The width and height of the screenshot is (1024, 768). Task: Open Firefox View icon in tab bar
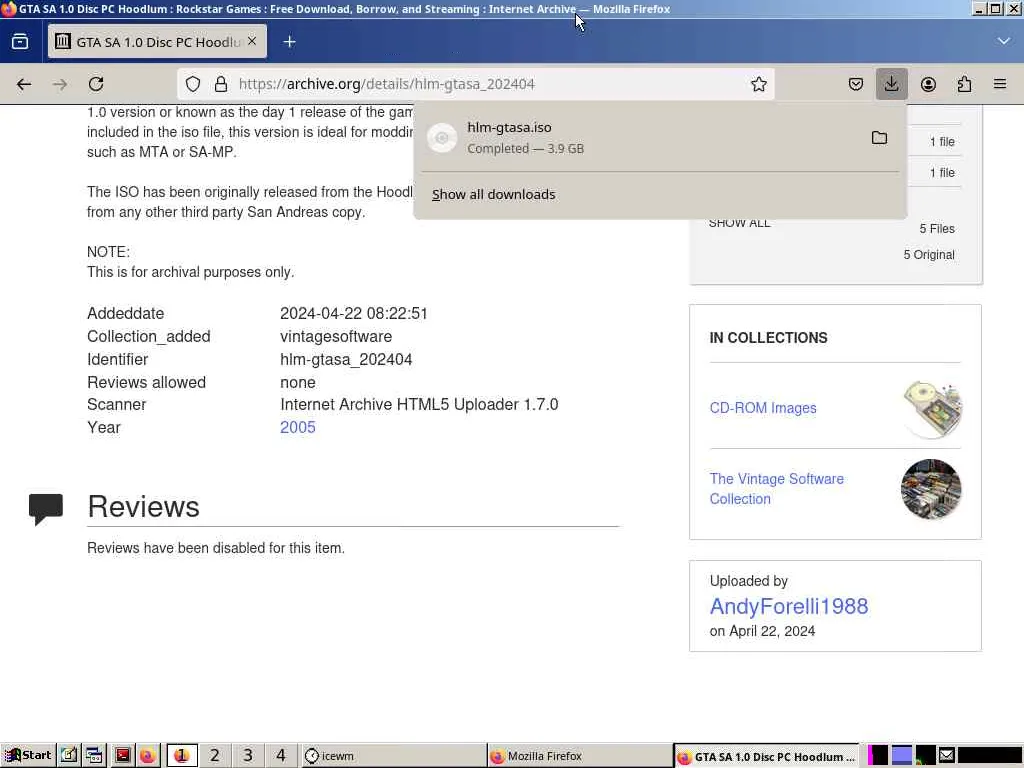click(20, 42)
